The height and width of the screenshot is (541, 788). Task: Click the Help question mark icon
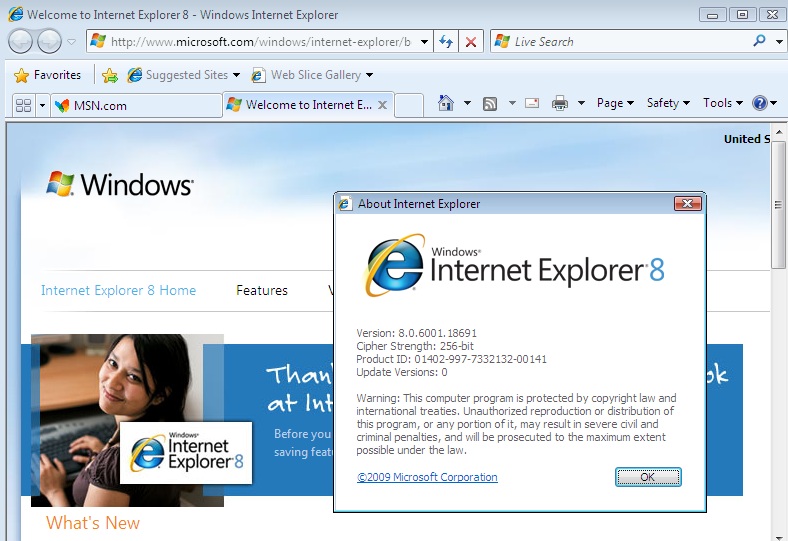point(759,103)
